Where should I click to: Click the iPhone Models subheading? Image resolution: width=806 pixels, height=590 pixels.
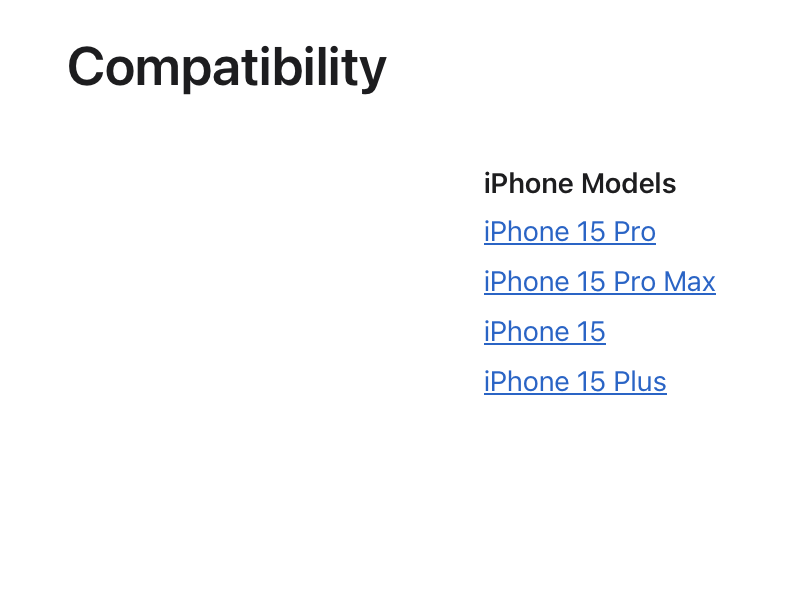[x=579, y=184]
